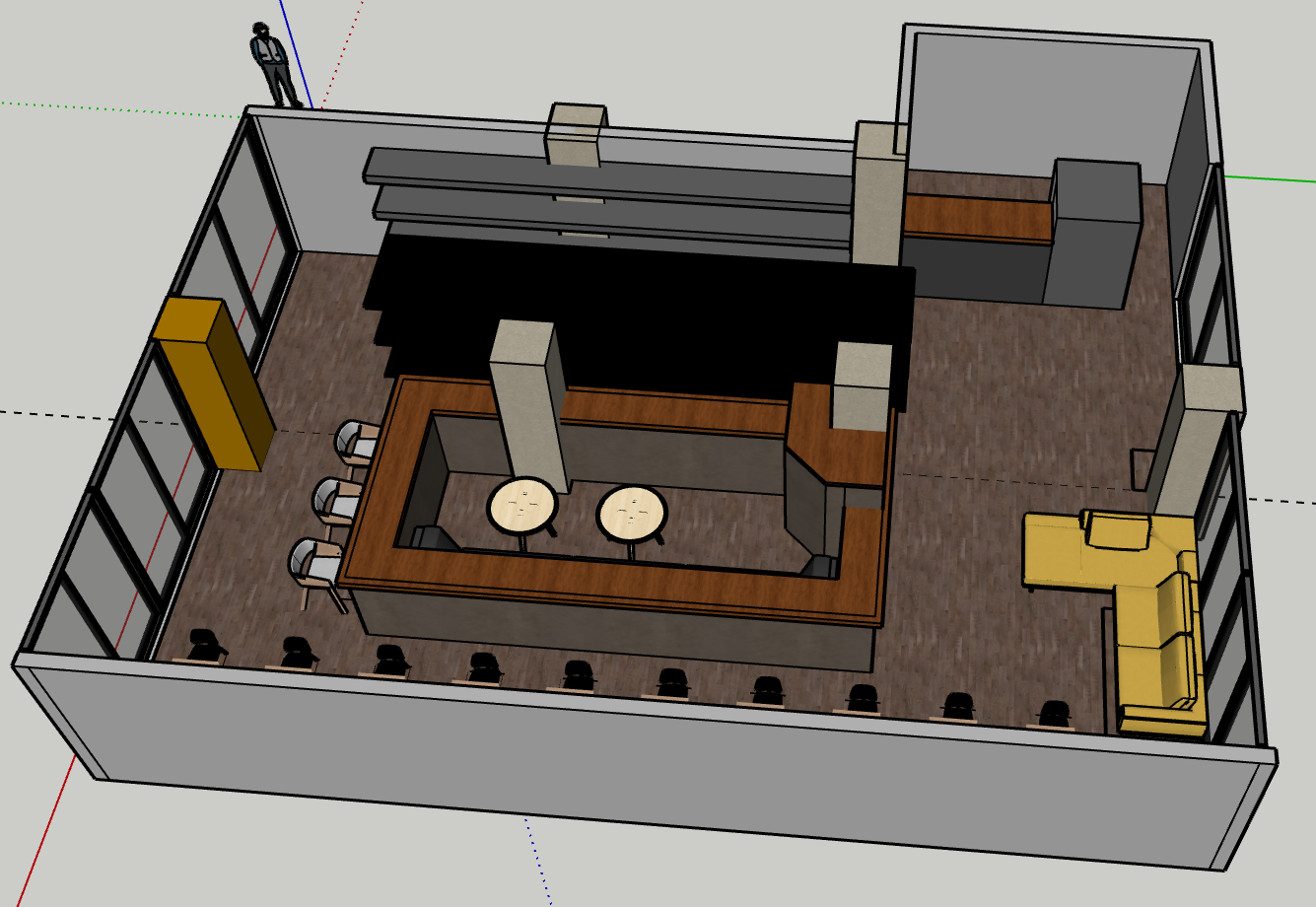
Task: Select the beige pillar next to the sofa
Action: pyautogui.click(x=1195, y=439)
